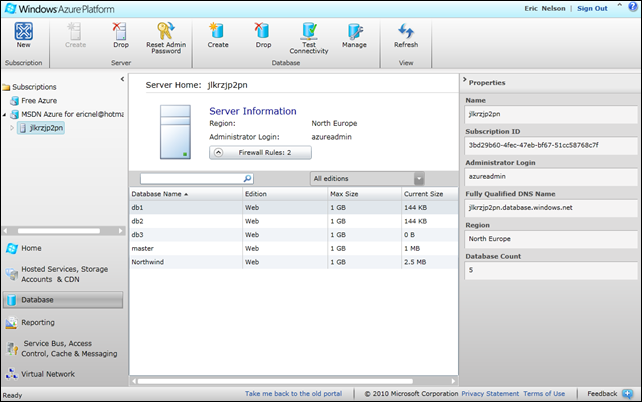
Task: Click the greyed-out Create server icon
Action: (75, 32)
